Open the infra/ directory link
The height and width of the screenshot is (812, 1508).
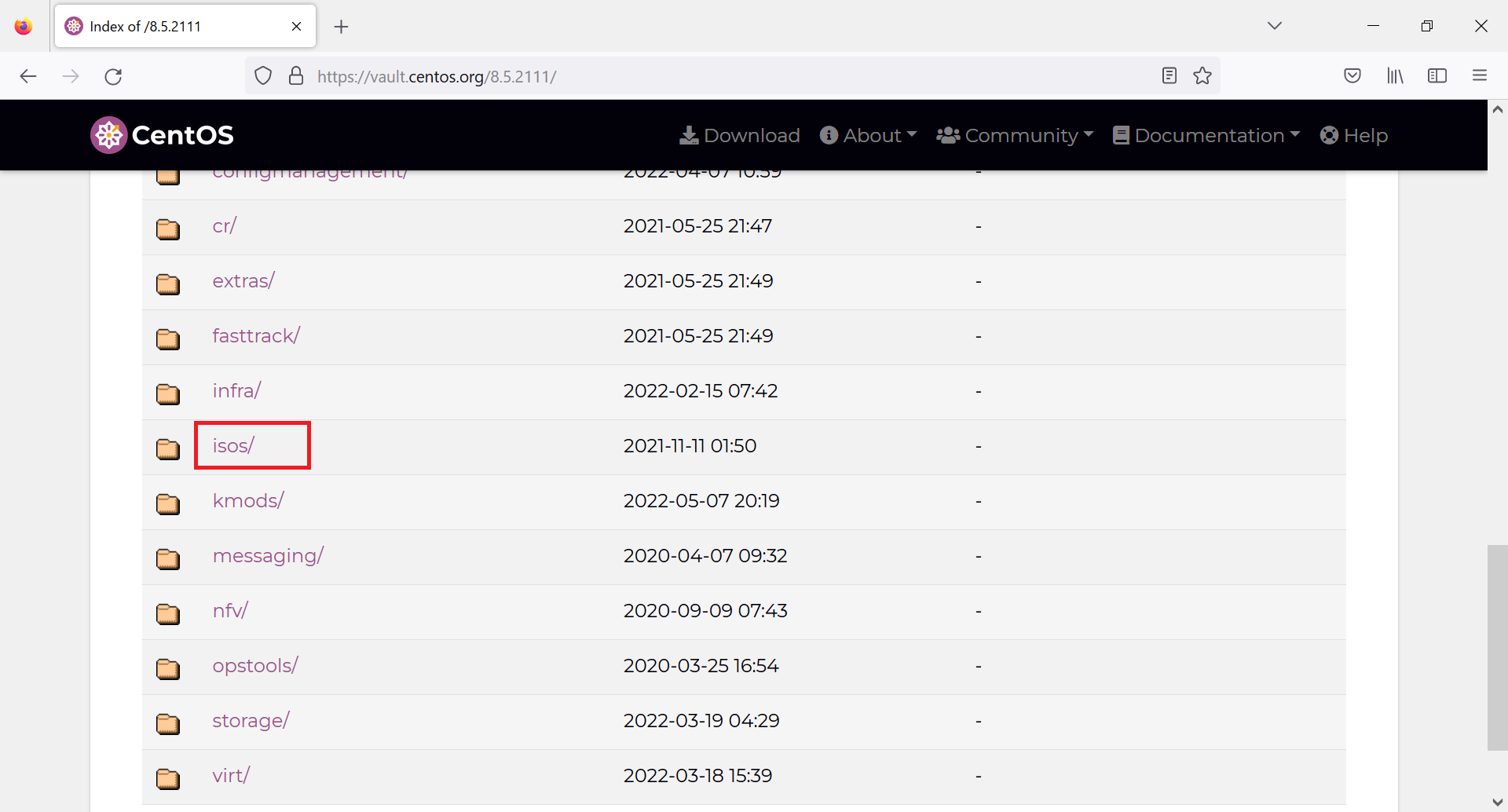pyautogui.click(x=236, y=391)
